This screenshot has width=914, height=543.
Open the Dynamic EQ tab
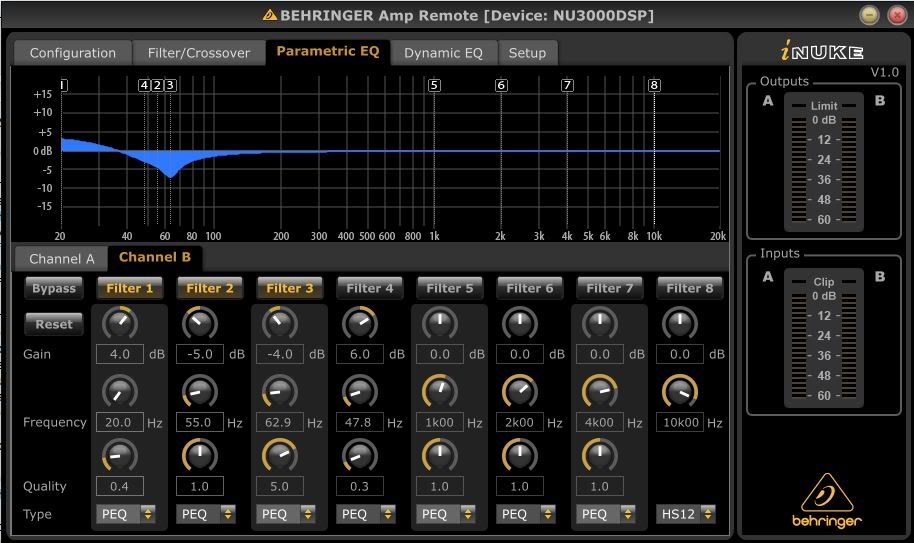[x=443, y=53]
